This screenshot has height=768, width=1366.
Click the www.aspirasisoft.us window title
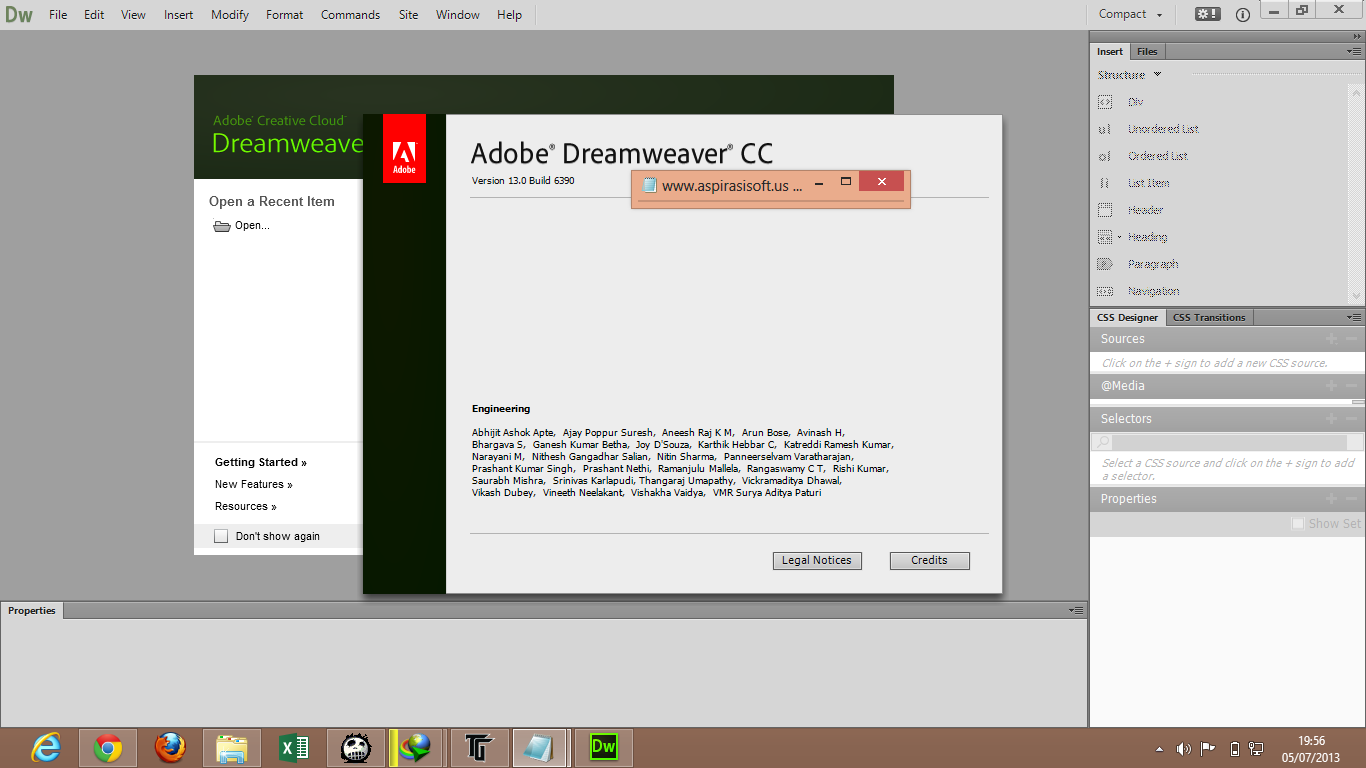[732, 186]
